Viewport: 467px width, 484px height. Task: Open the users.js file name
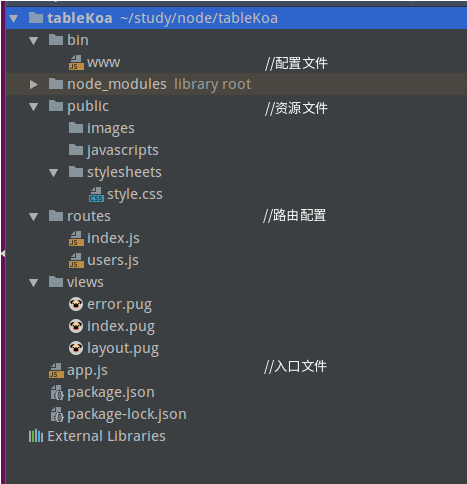click(113, 261)
